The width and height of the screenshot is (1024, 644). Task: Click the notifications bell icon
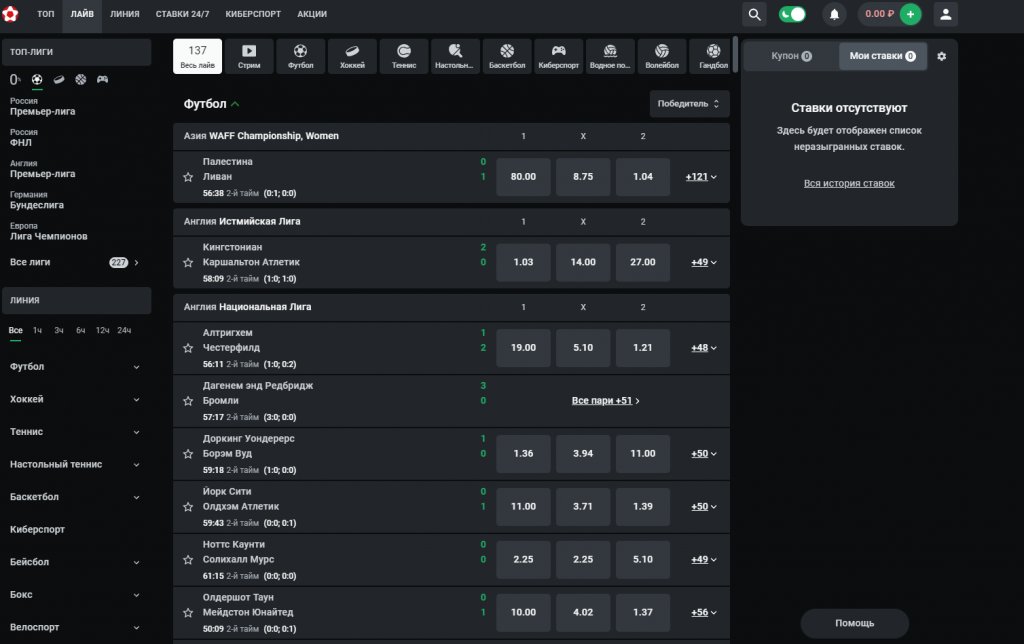point(833,14)
